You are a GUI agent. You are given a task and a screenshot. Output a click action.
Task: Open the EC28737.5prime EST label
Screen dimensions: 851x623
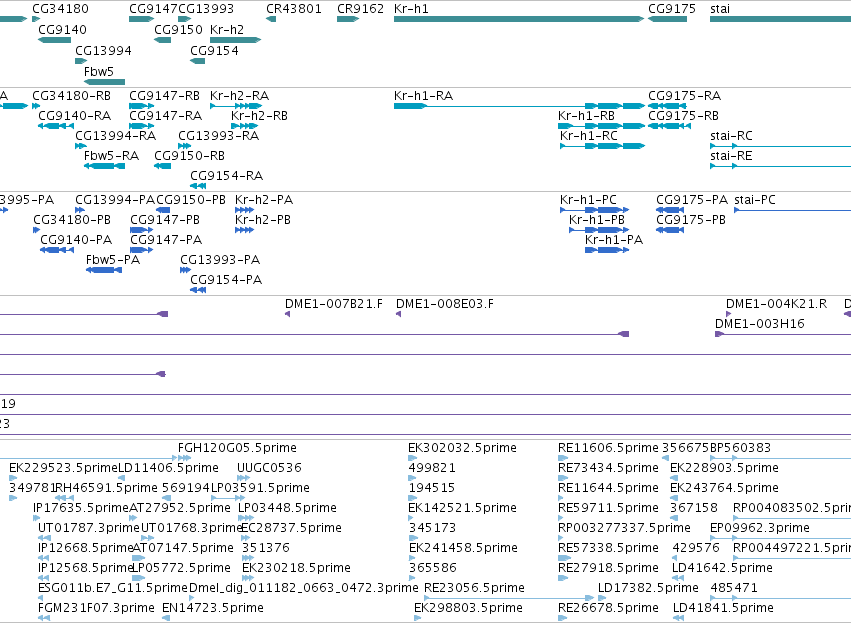point(291,527)
